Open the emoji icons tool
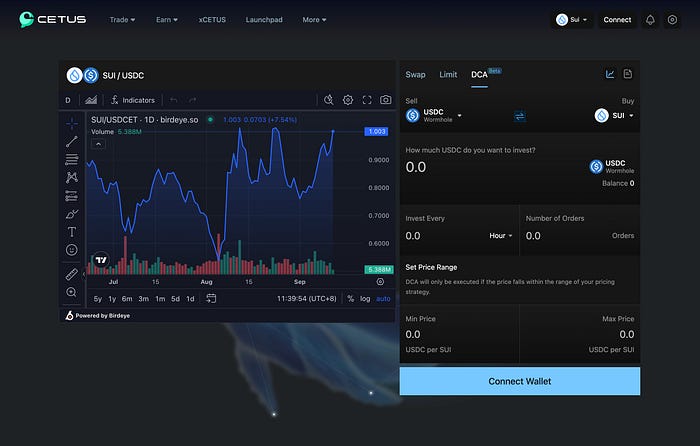700x446 pixels. tap(71, 250)
